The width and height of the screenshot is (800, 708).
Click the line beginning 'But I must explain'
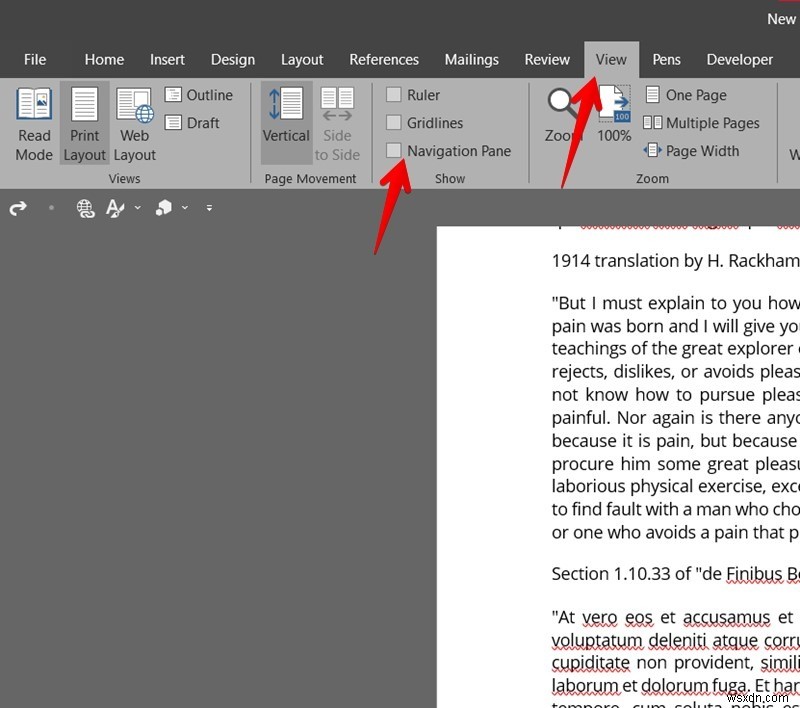pyautogui.click(x=676, y=304)
